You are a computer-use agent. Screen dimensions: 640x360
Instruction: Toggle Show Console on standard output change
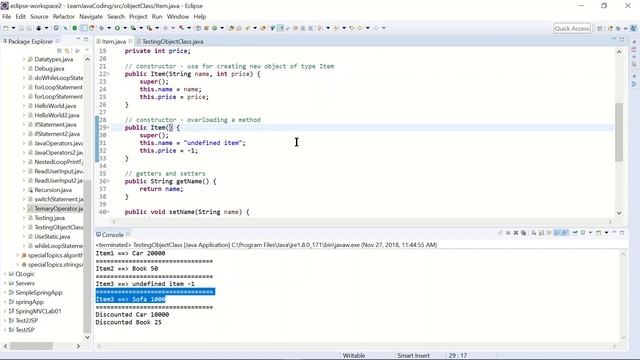click(x=557, y=233)
